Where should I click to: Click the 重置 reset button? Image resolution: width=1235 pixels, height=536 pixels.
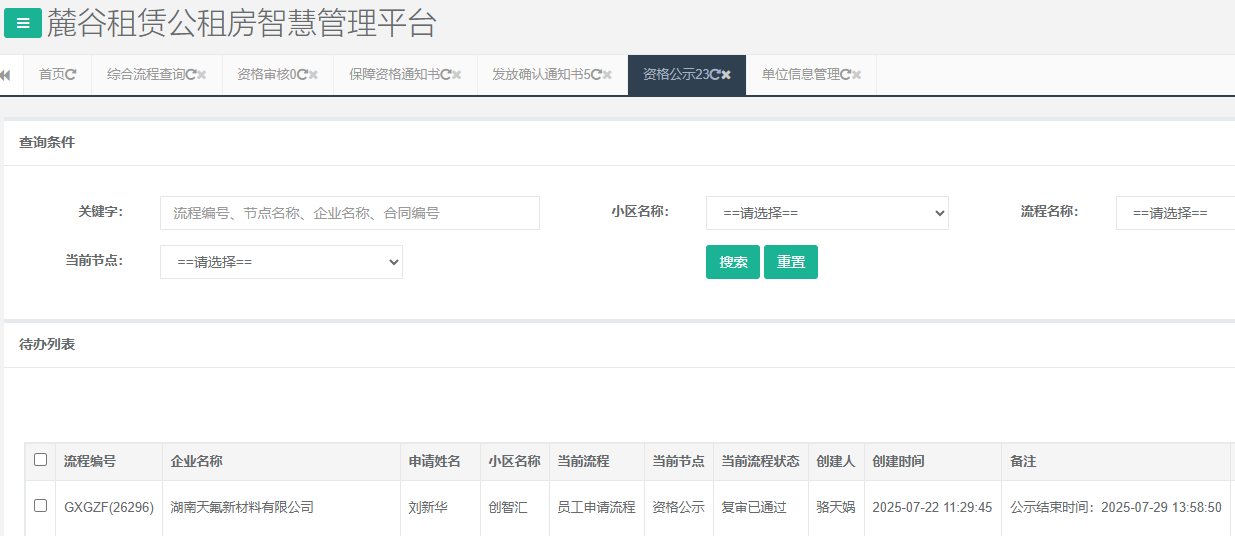click(790, 262)
